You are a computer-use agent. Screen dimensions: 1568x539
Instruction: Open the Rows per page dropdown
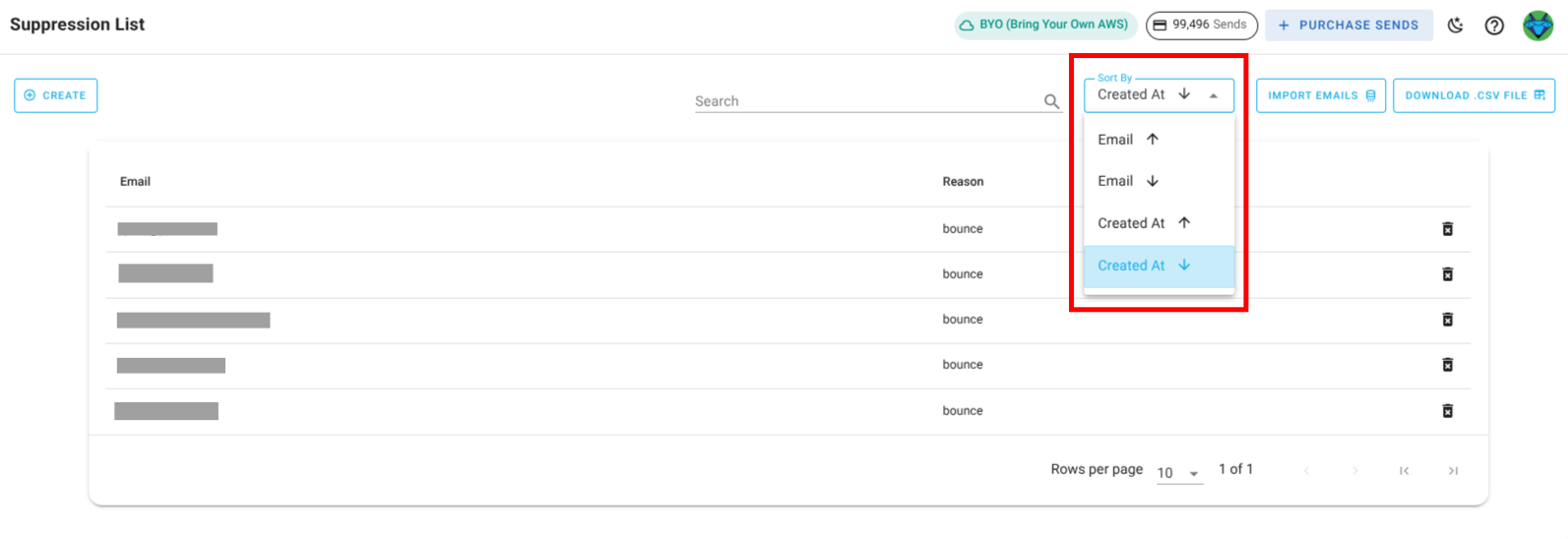point(1179,472)
